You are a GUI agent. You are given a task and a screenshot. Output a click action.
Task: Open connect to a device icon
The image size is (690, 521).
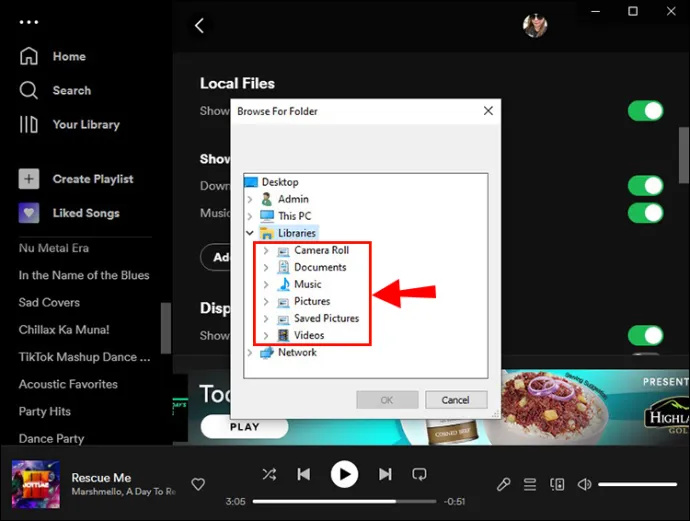click(x=557, y=484)
